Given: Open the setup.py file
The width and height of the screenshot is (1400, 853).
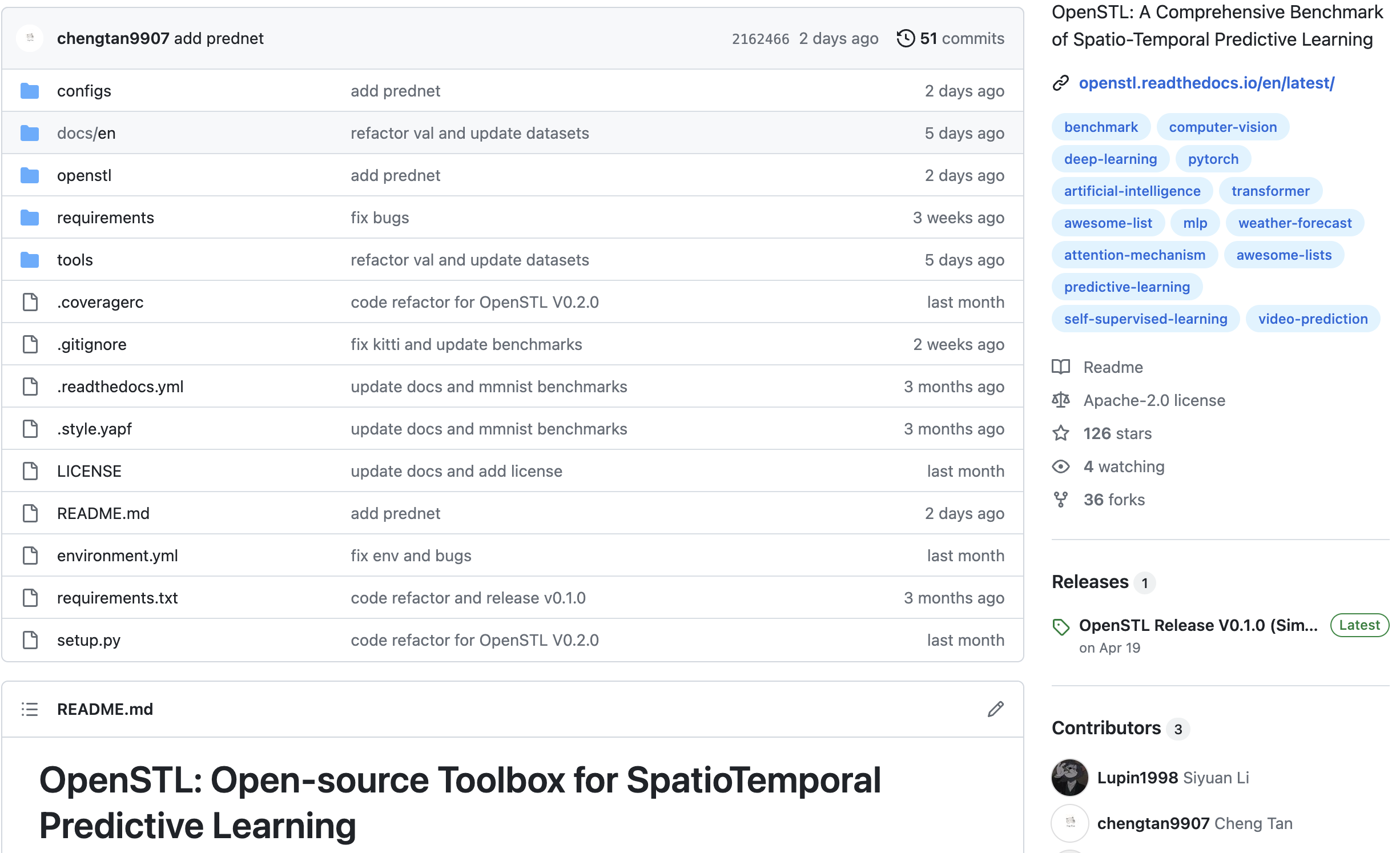Looking at the screenshot, I should coord(88,640).
